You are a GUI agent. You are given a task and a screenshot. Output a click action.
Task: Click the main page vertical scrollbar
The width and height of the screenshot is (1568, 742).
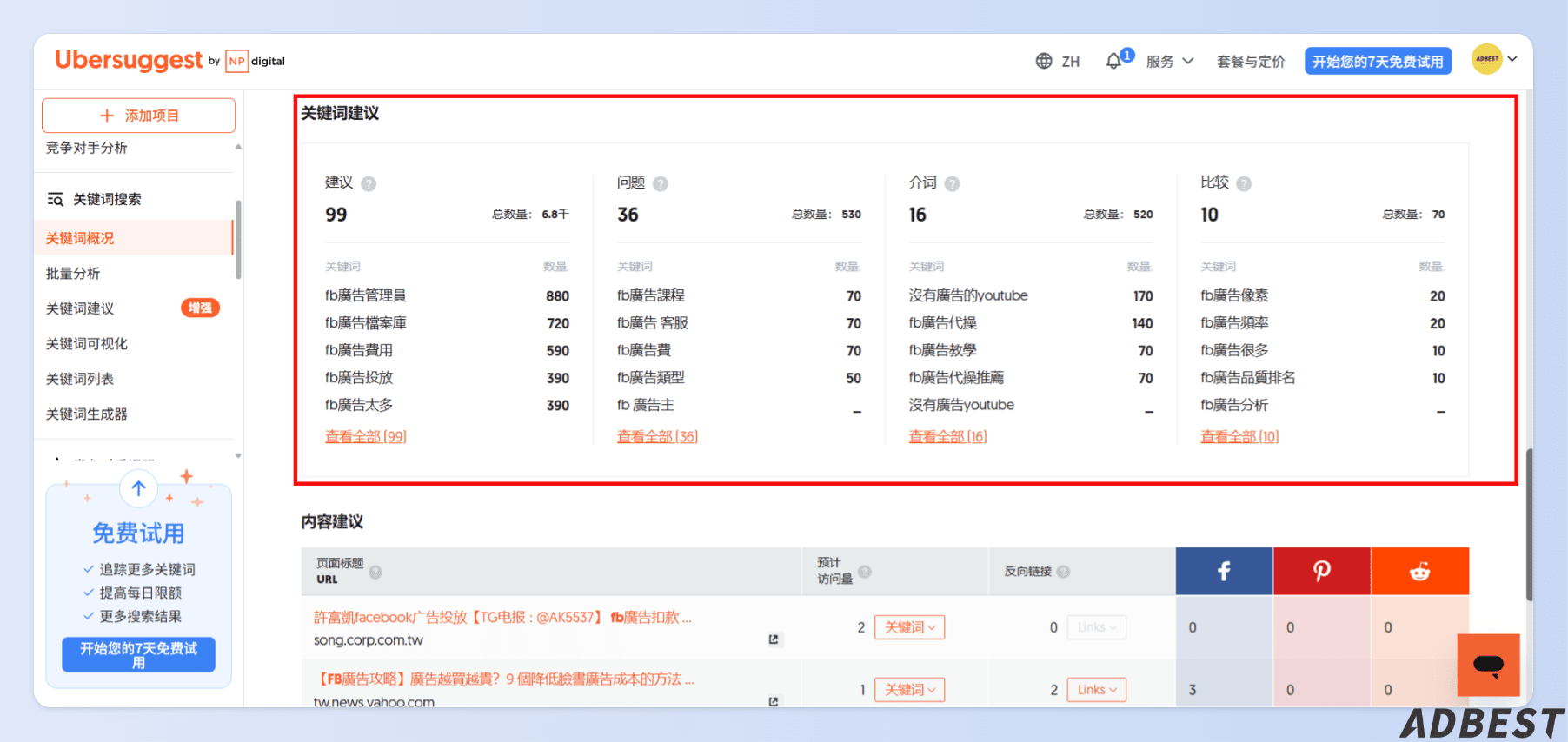(1529, 525)
